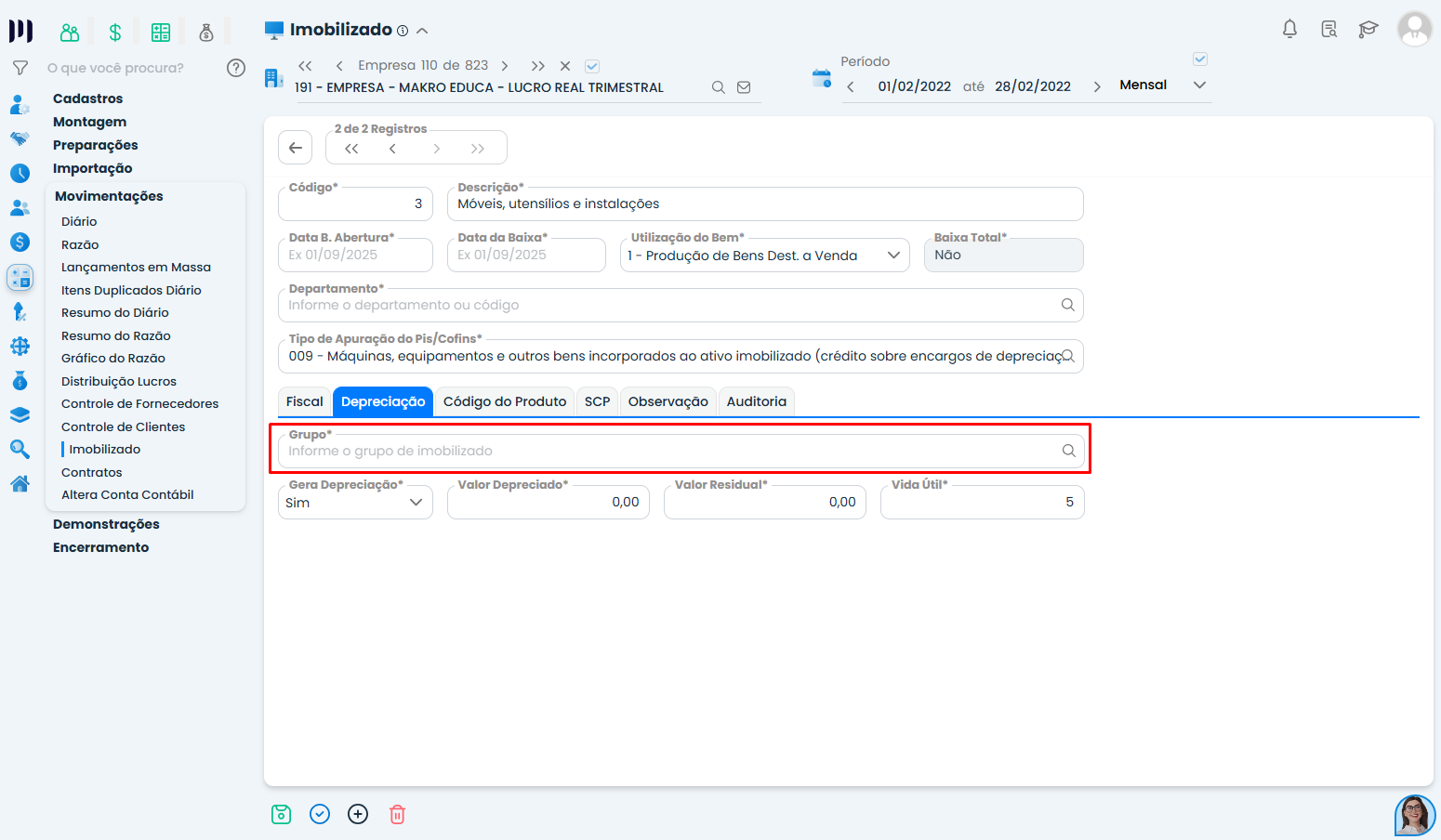Toggle the checkbox above the Período selector

1200,59
